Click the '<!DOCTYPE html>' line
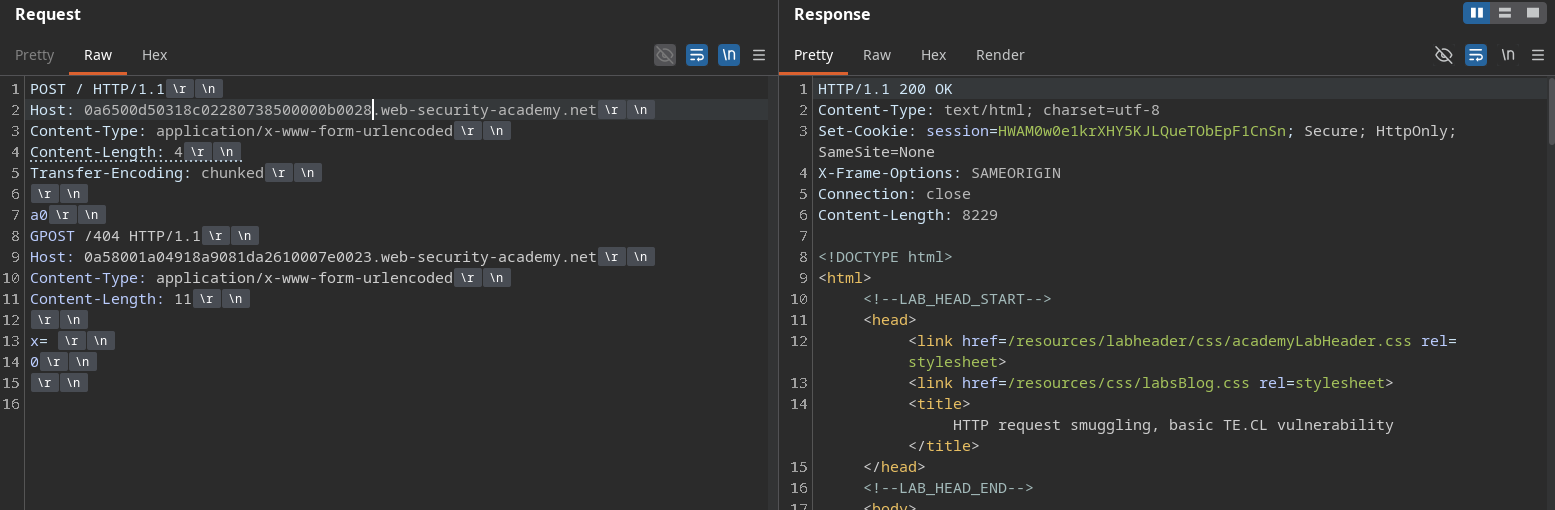The image size is (1555, 510). [x=885, y=257]
